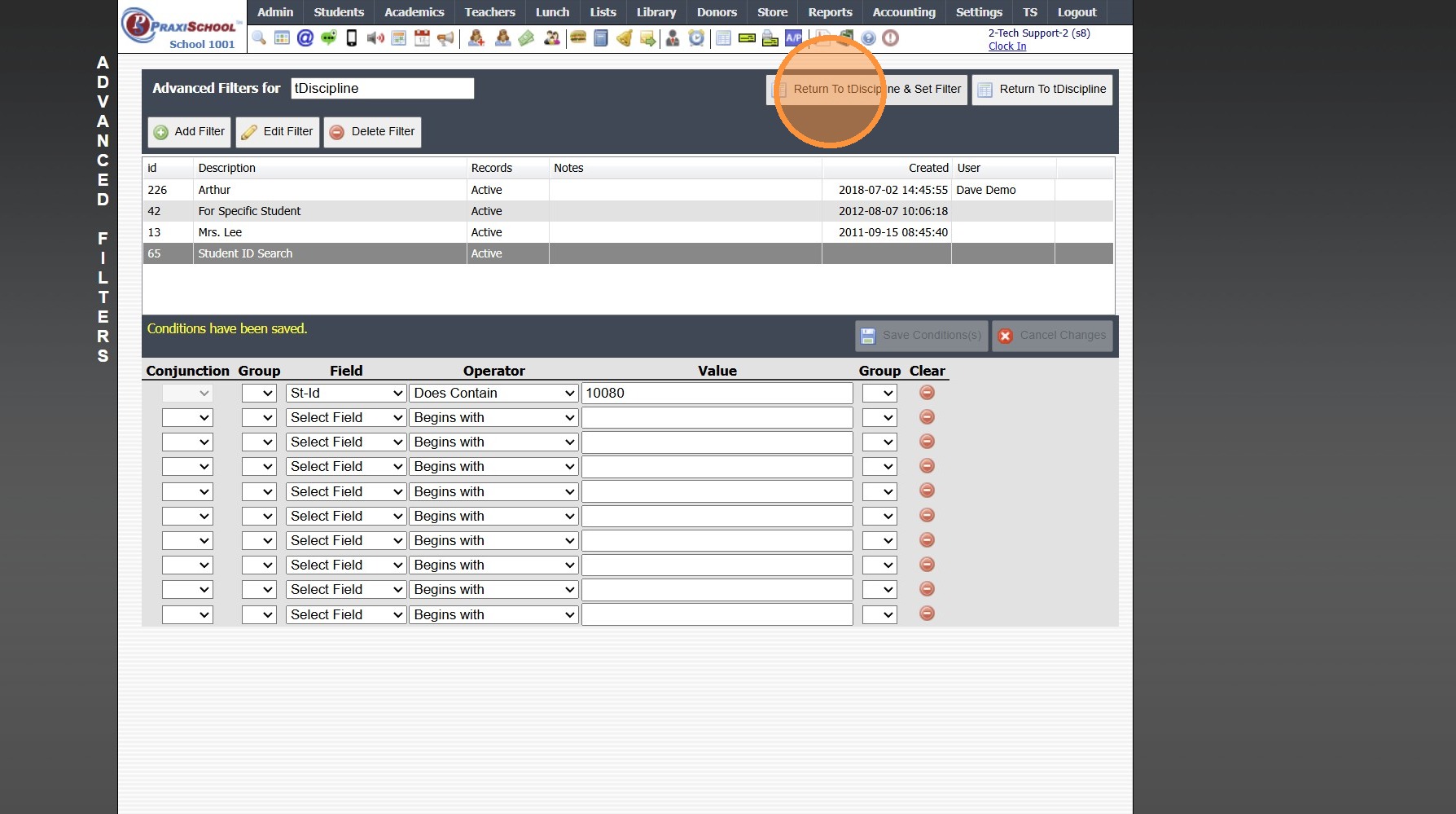Image resolution: width=1456 pixels, height=814 pixels.
Task: Click the A/P accounting icon
Action: click(x=793, y=37)
